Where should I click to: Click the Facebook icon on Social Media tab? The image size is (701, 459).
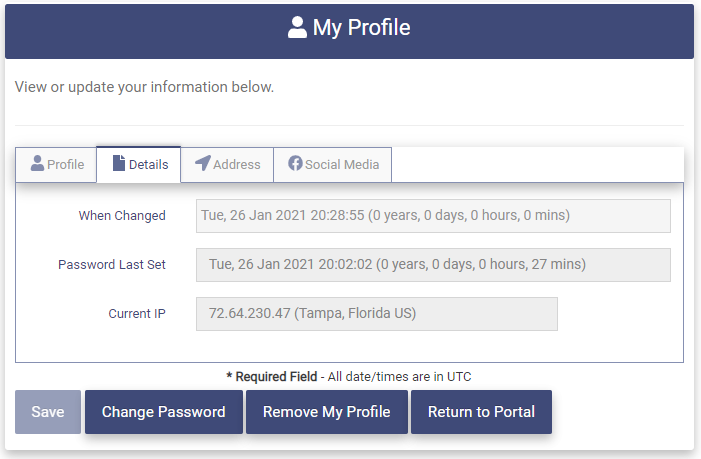click(295, 164)
